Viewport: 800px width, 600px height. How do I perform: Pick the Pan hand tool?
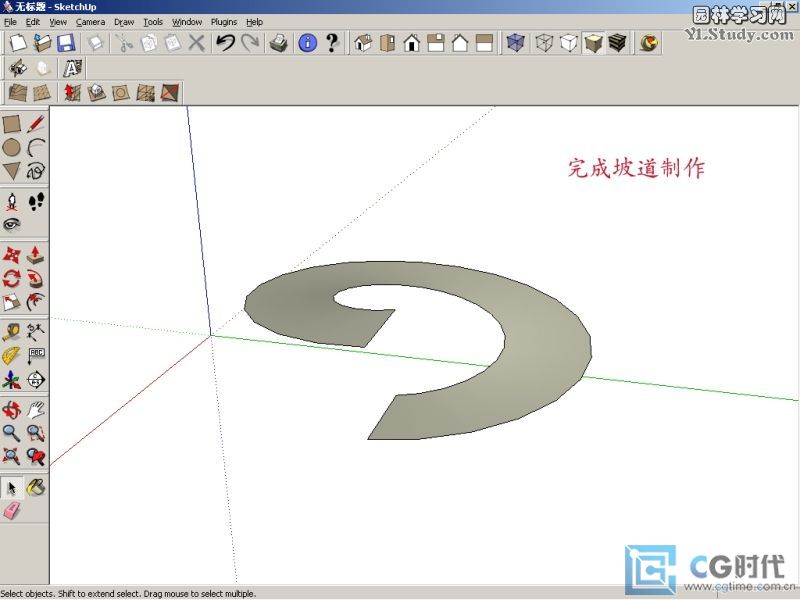[x=36, y=410]
